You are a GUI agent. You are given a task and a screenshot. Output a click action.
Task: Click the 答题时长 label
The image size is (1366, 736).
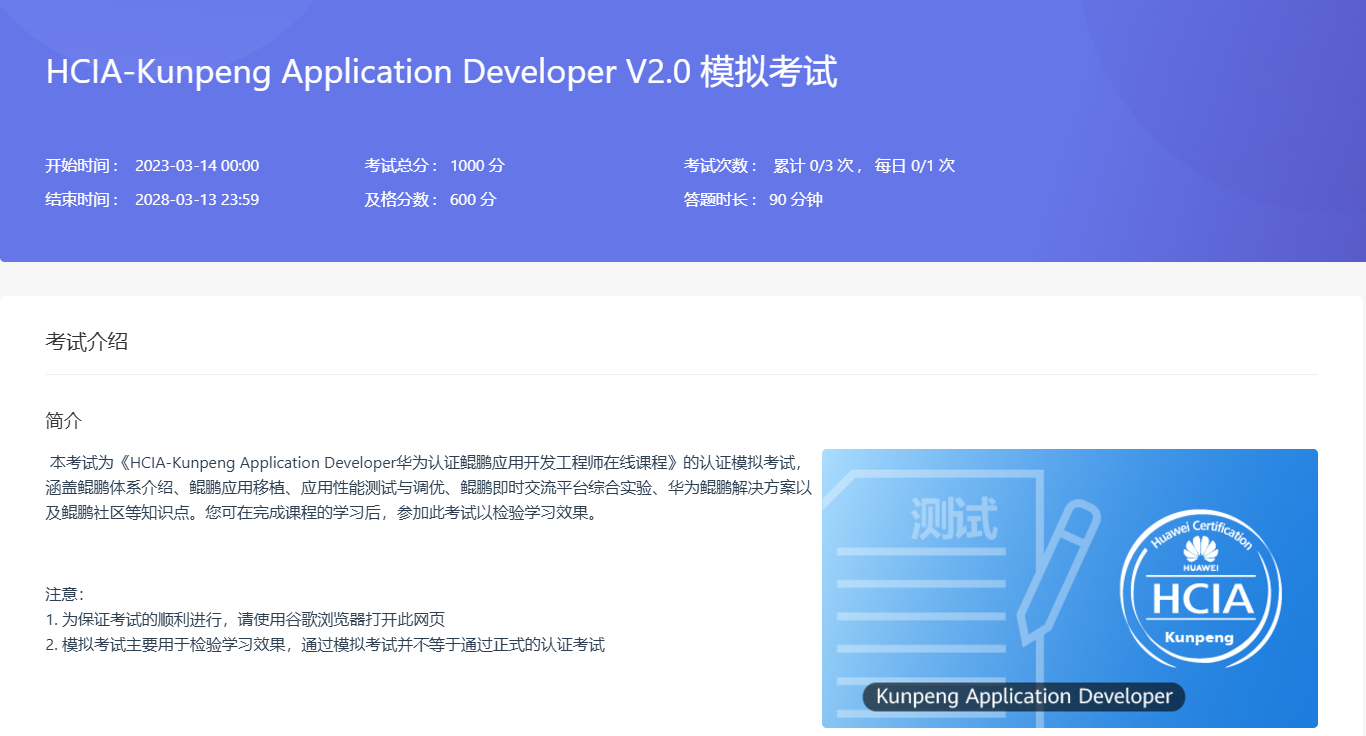point(721,200)
